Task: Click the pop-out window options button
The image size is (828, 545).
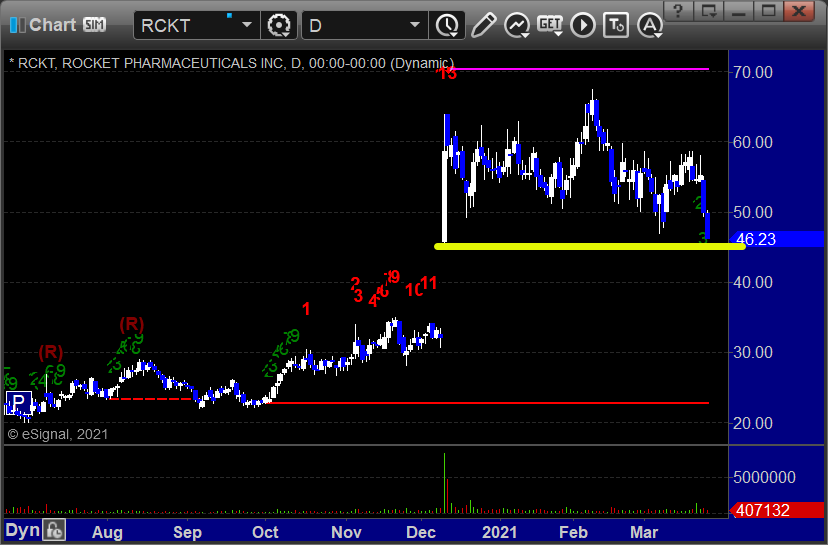Action: tap(708, 10)
